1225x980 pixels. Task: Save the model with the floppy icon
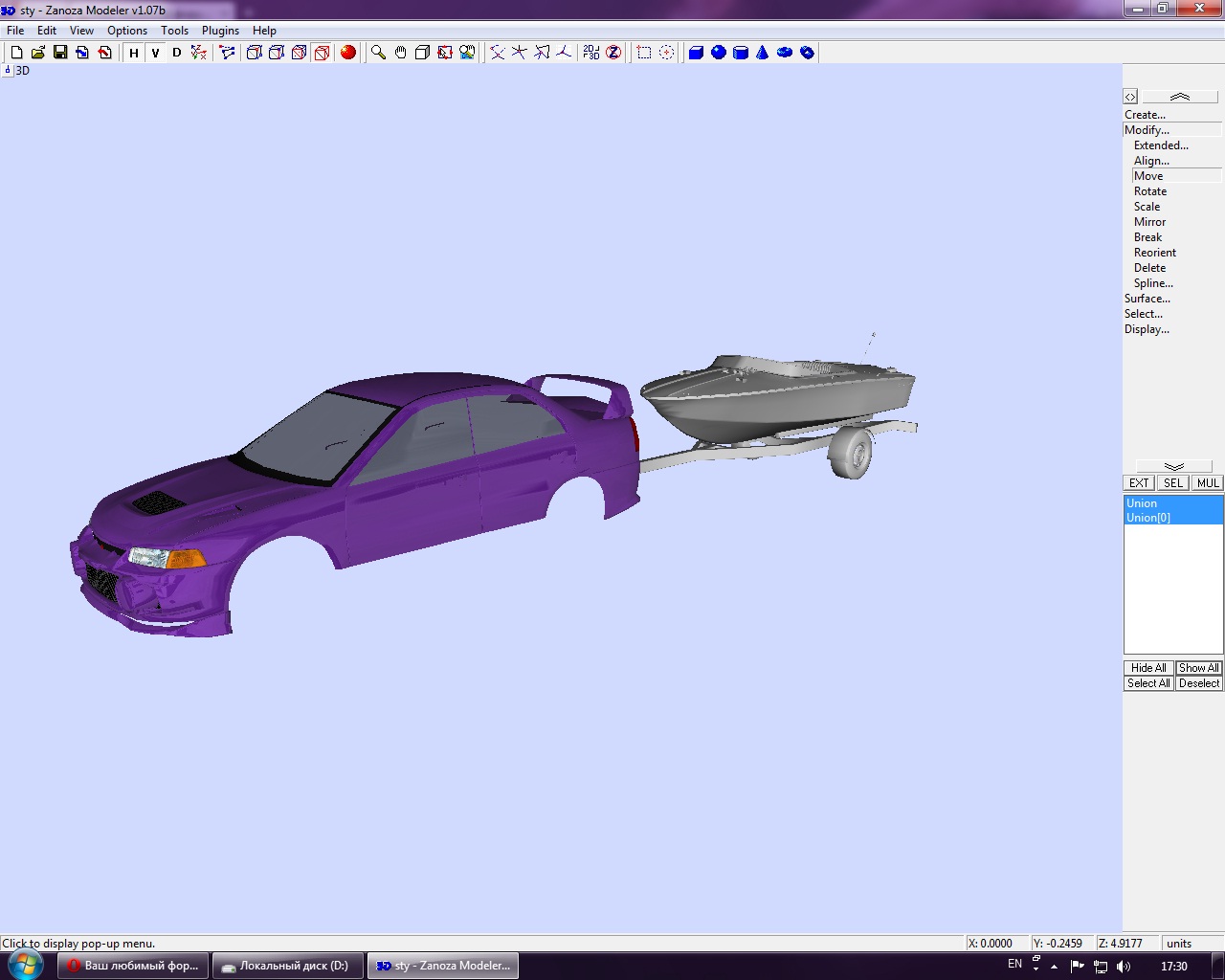click(60, 53)
